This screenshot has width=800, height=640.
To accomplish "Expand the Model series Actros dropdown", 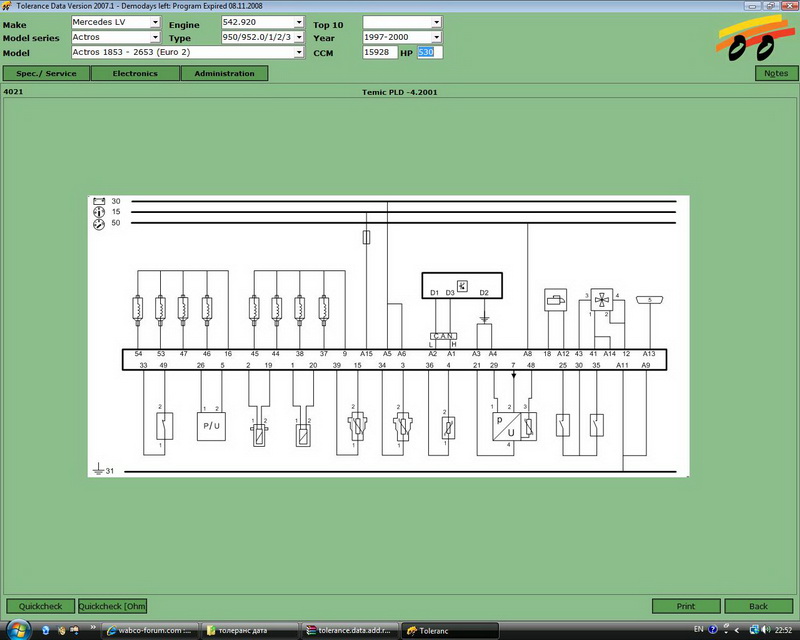I will tap(155, 37).
